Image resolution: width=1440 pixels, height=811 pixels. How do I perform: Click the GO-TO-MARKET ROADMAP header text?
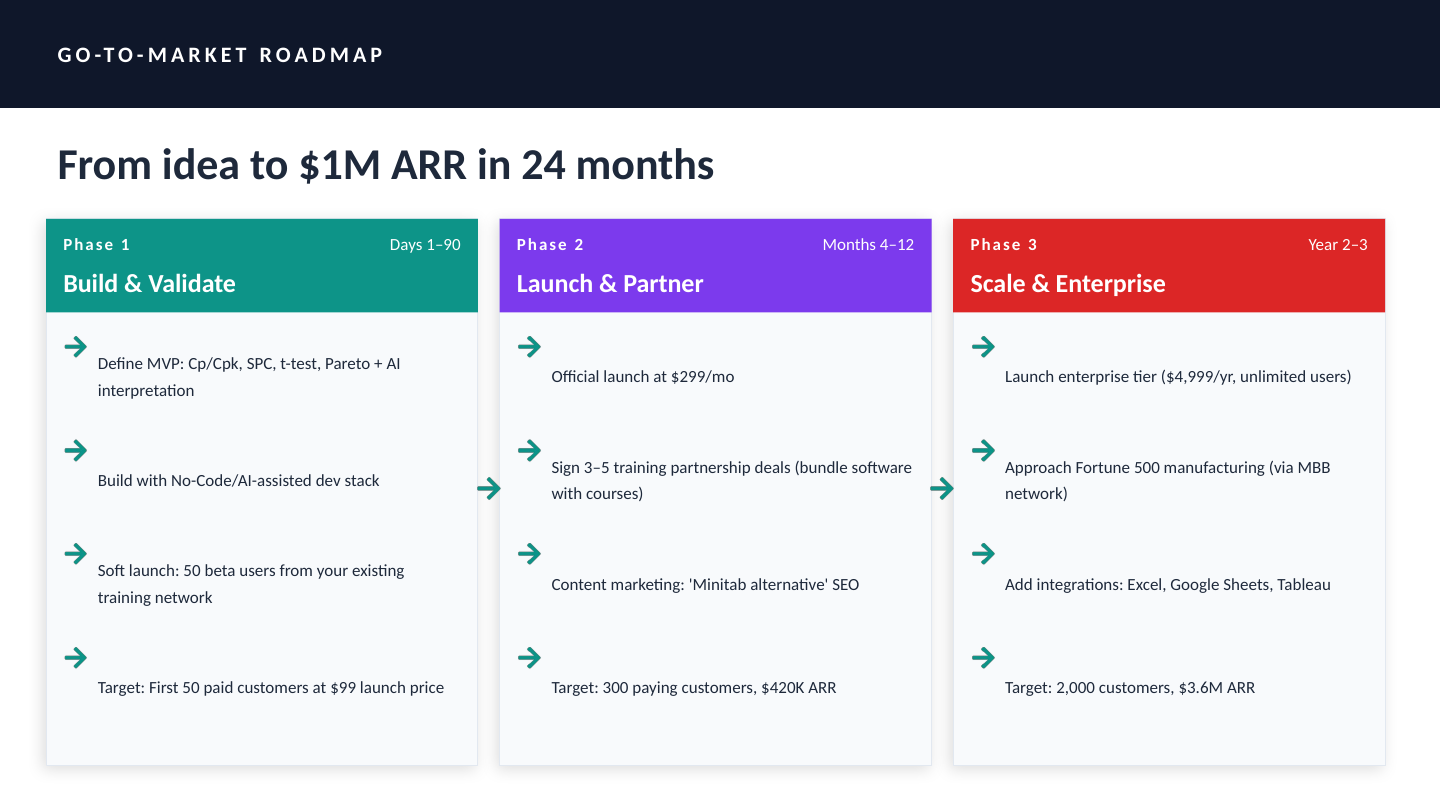pyautogui.click(x=221, y=55)
